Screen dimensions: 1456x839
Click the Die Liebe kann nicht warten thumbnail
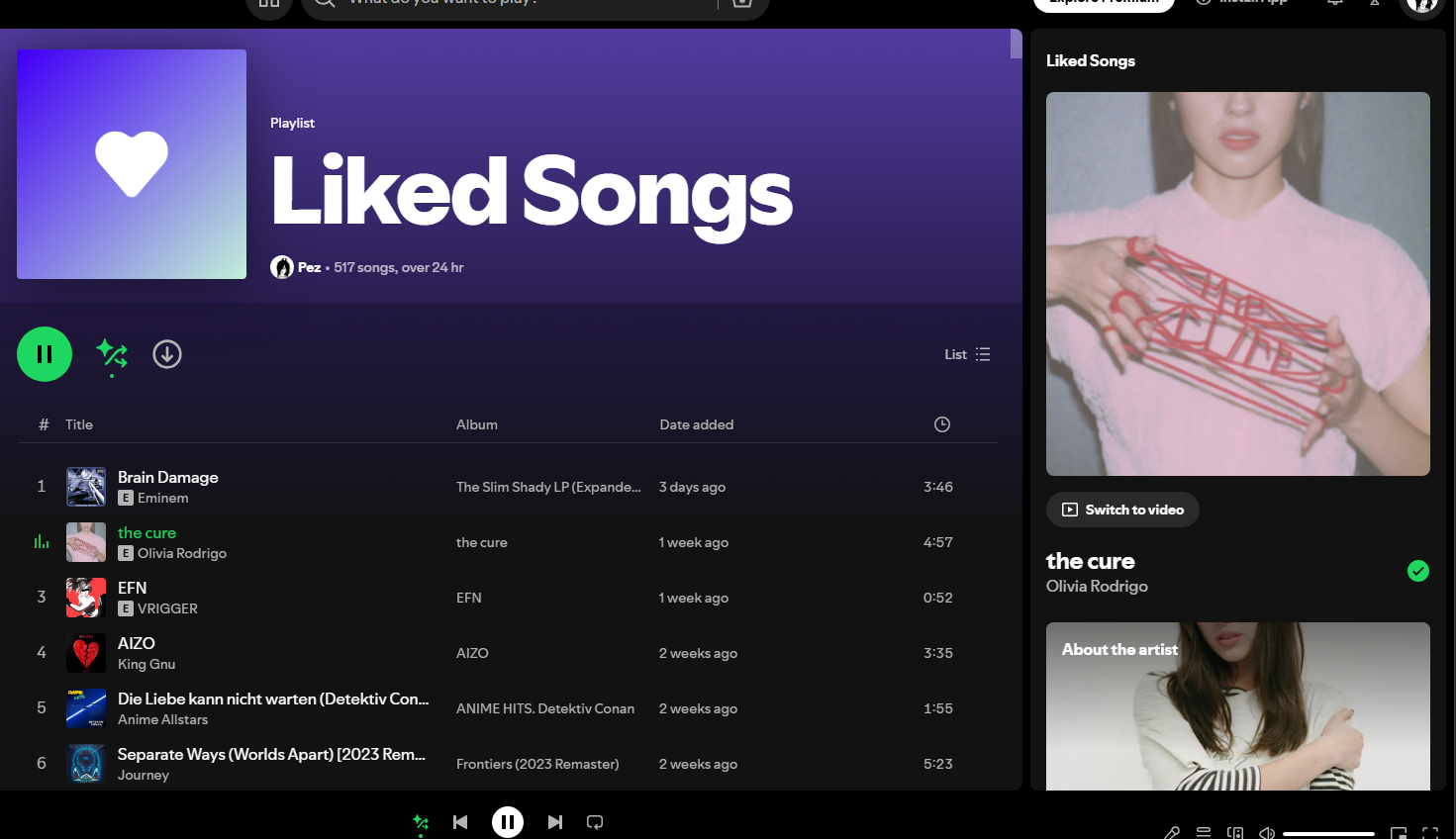[x=86, y=708]
